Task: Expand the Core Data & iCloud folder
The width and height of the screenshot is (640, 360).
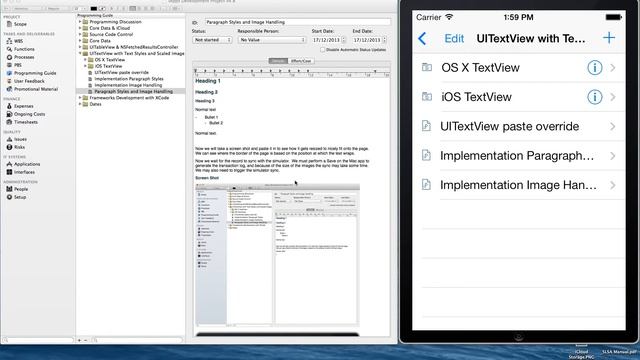Action: click(80, 28)
